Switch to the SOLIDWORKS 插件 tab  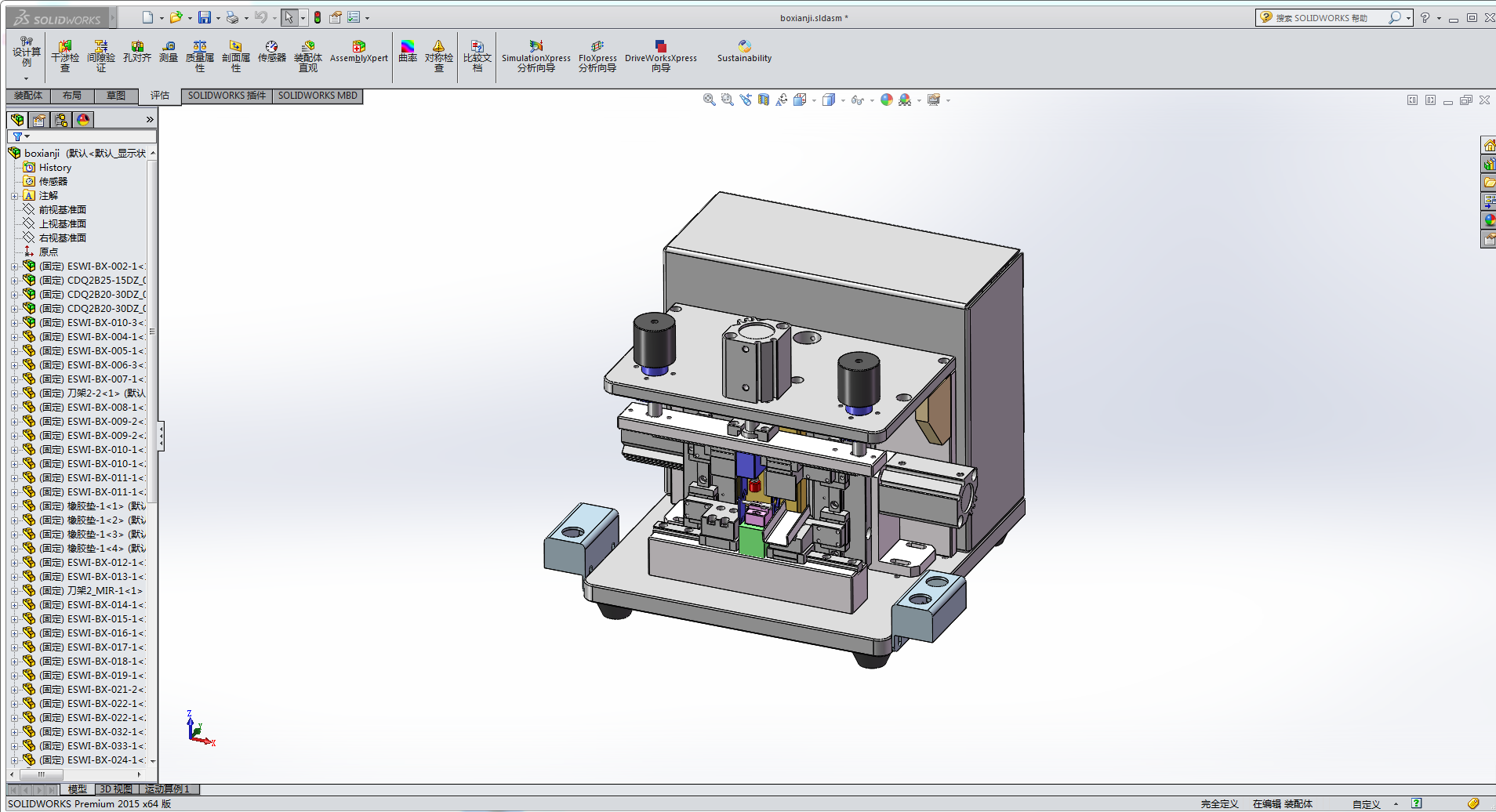pyautogui.click(x=227, y=96)
